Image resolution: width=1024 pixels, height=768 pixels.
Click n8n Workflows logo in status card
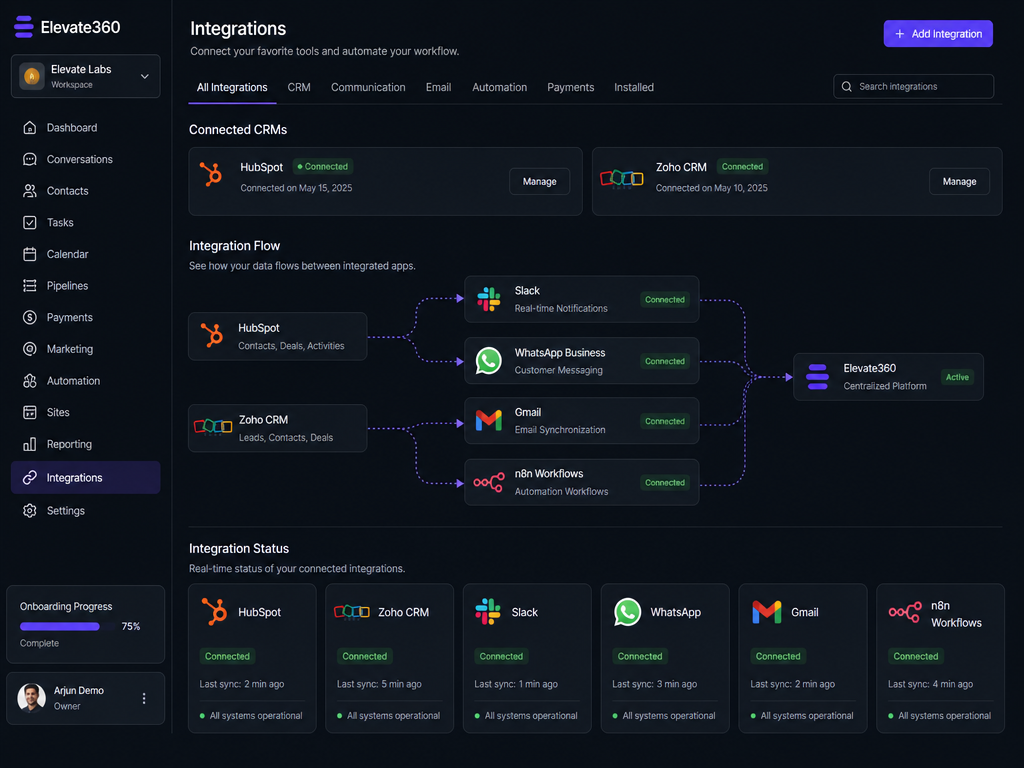(x=905, y=612)
